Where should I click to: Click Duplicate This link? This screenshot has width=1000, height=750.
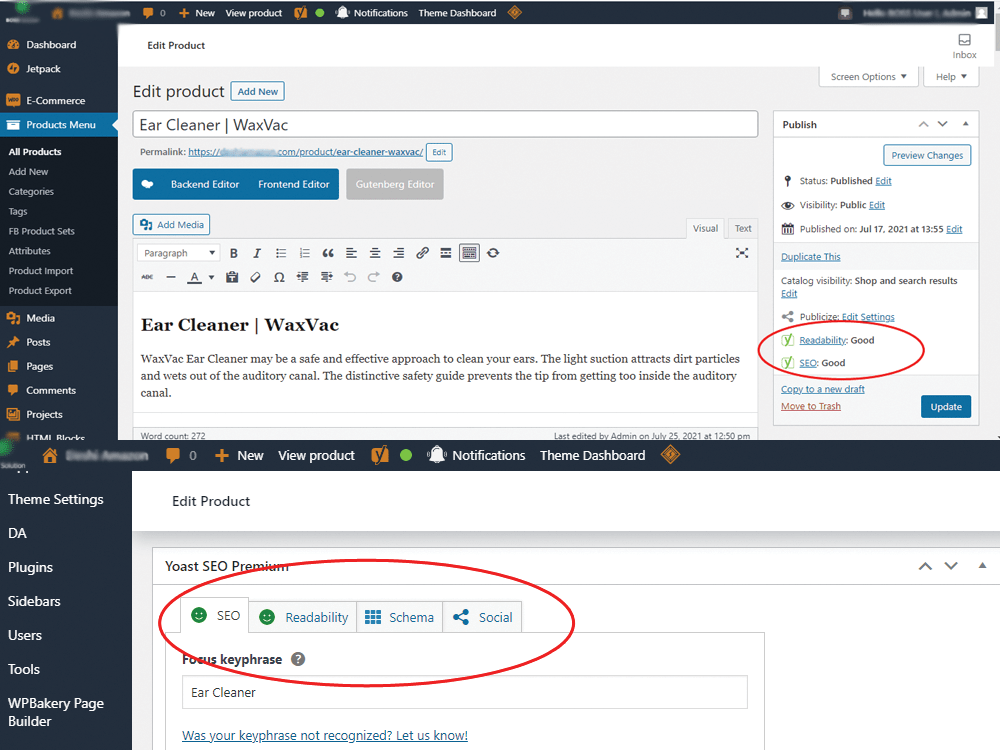811,256
